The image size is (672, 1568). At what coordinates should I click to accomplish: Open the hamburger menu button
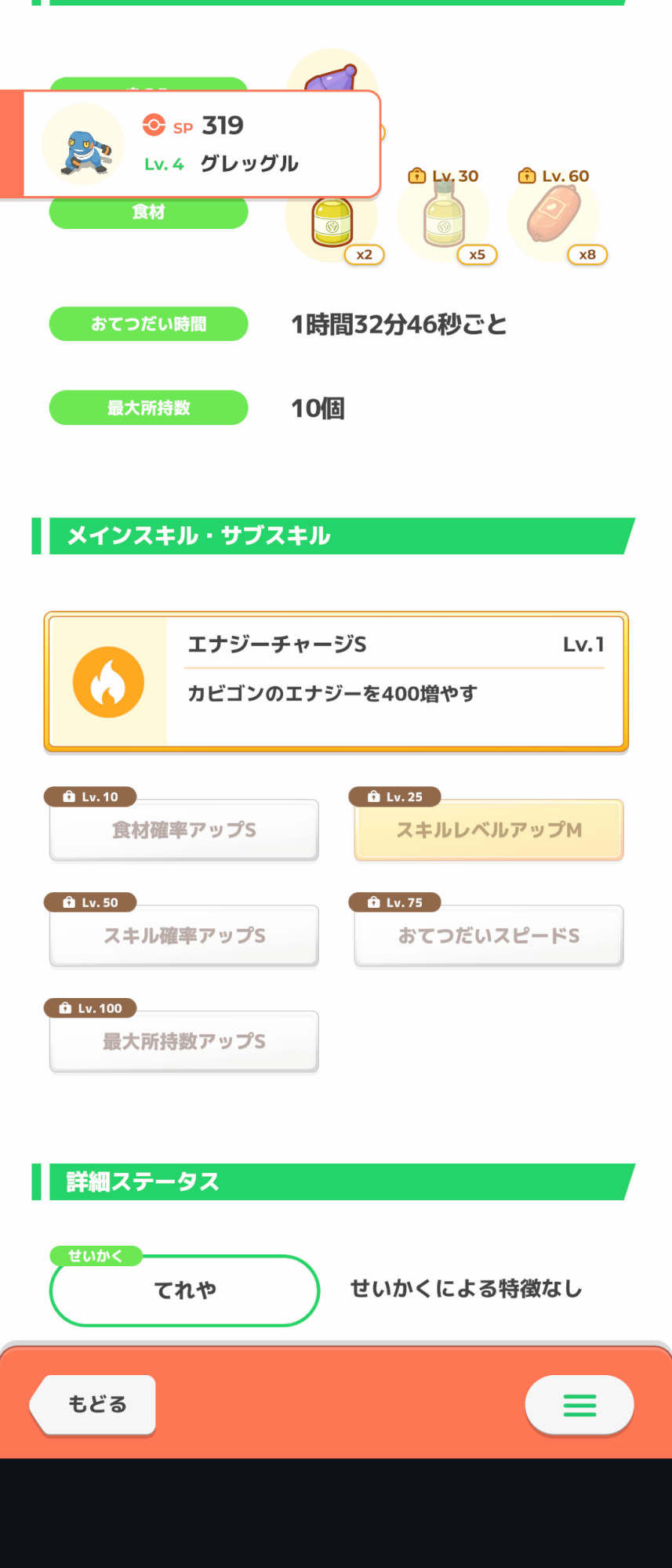[x=579, y=1405]
